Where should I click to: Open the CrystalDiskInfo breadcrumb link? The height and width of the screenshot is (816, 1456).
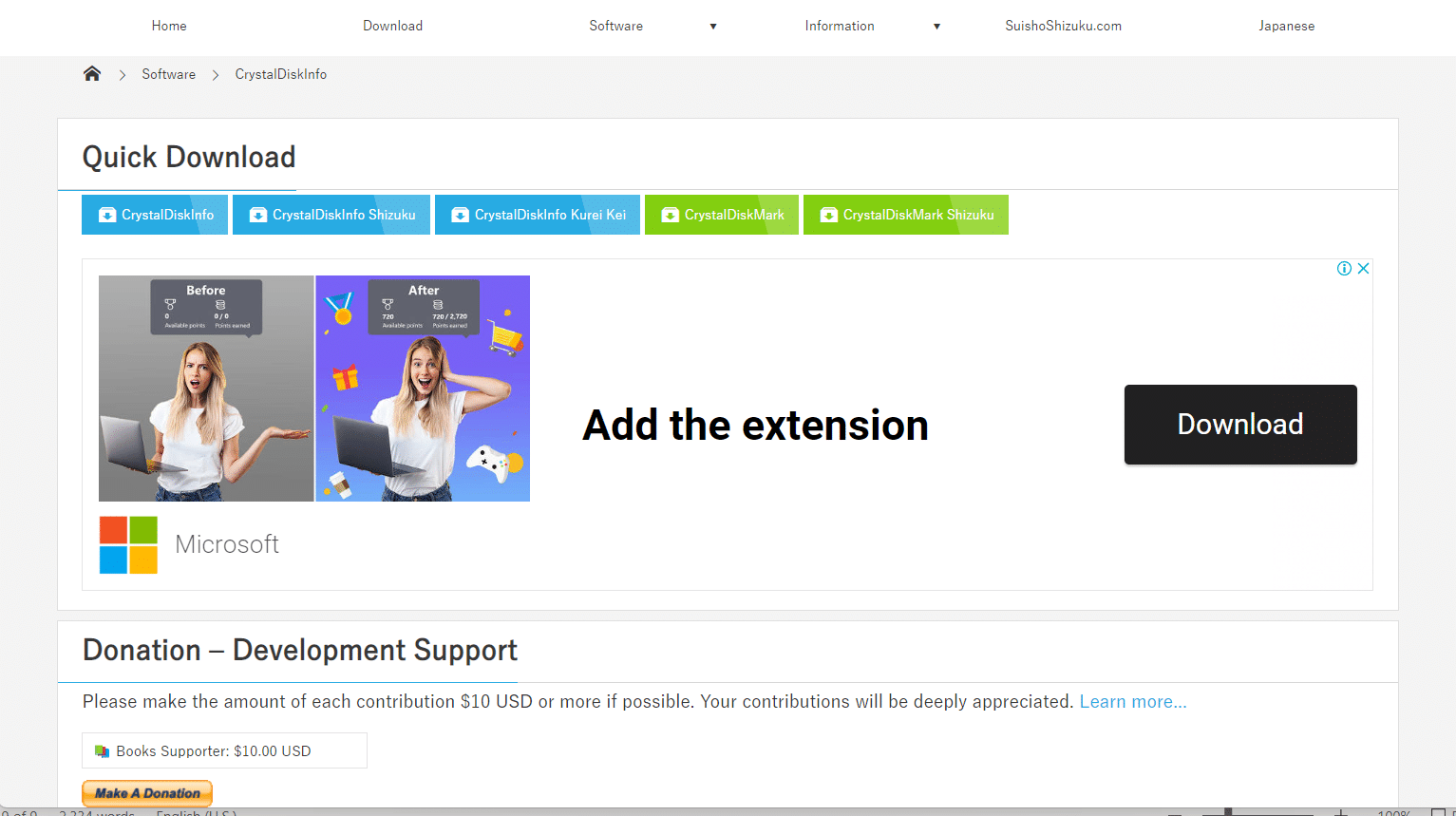coord(281,74)
